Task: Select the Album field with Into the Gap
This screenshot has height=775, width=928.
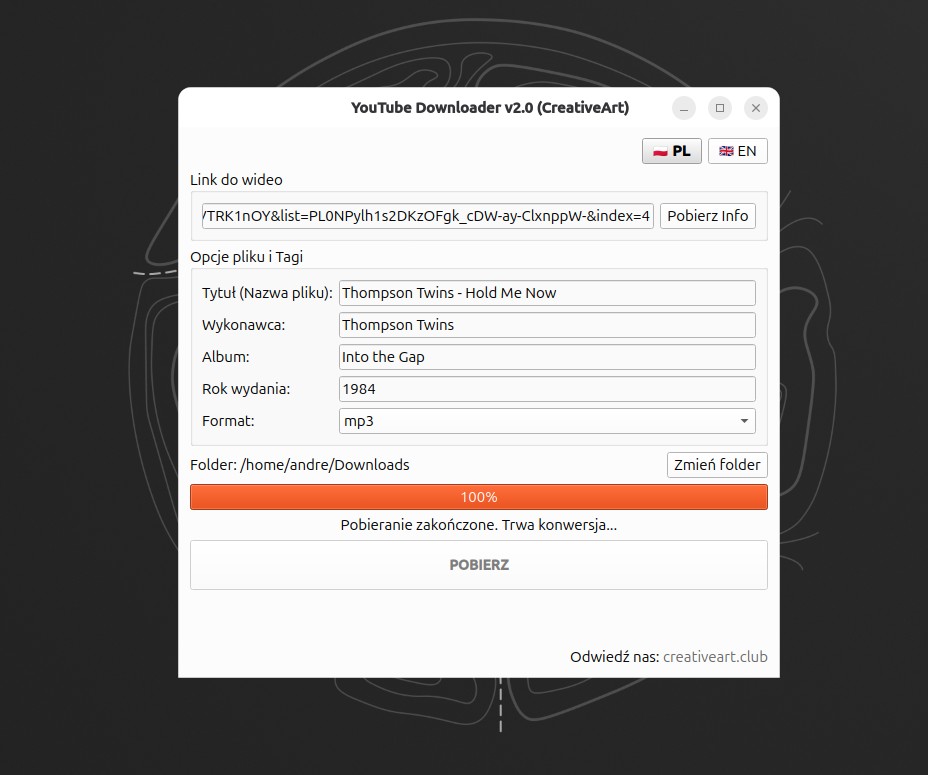Action: [x=547, y=357]
